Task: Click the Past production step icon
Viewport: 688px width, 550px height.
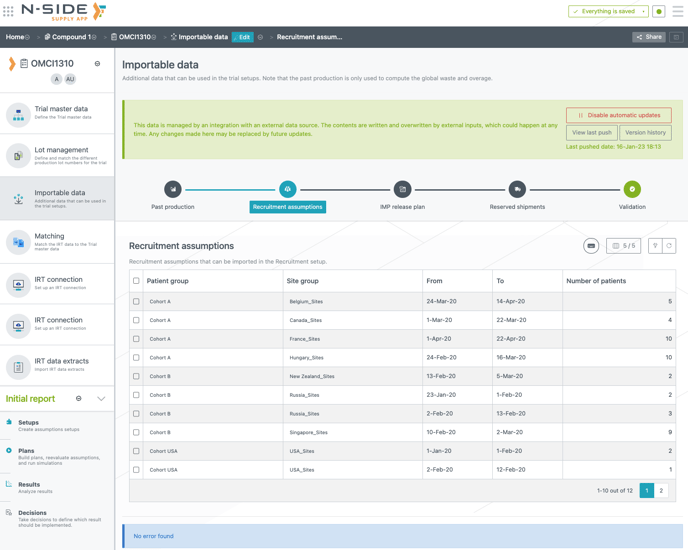Action: [173, 189]
